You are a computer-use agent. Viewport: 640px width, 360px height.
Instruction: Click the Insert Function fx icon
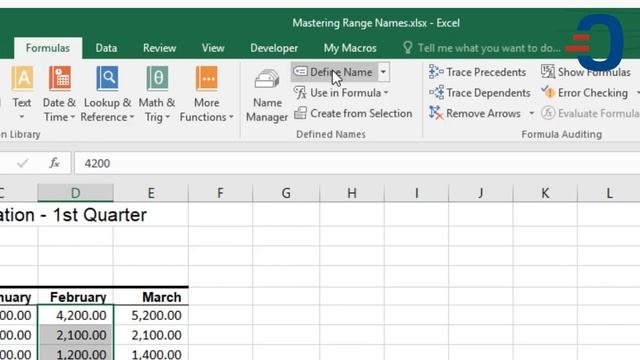pos(54,163)
